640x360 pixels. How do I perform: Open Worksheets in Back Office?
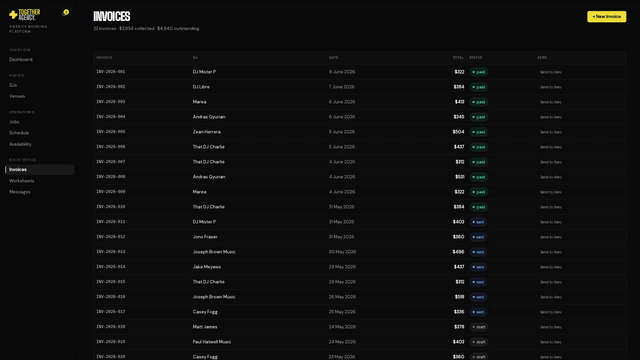22,181
